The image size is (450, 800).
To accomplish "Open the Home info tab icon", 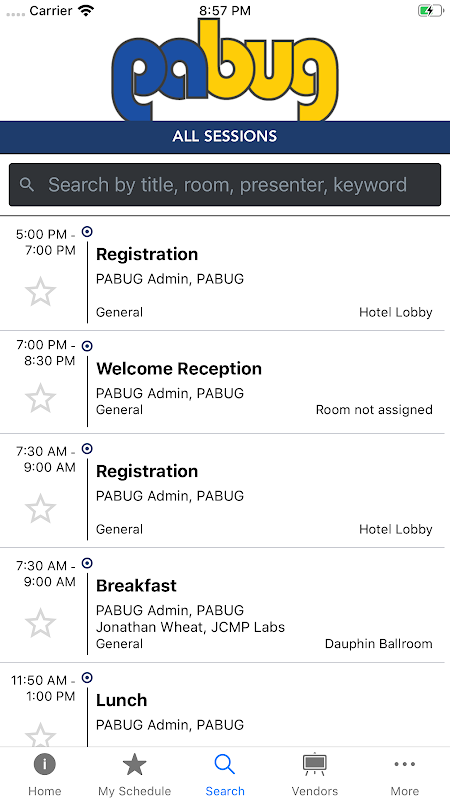I will pos(45,764).
